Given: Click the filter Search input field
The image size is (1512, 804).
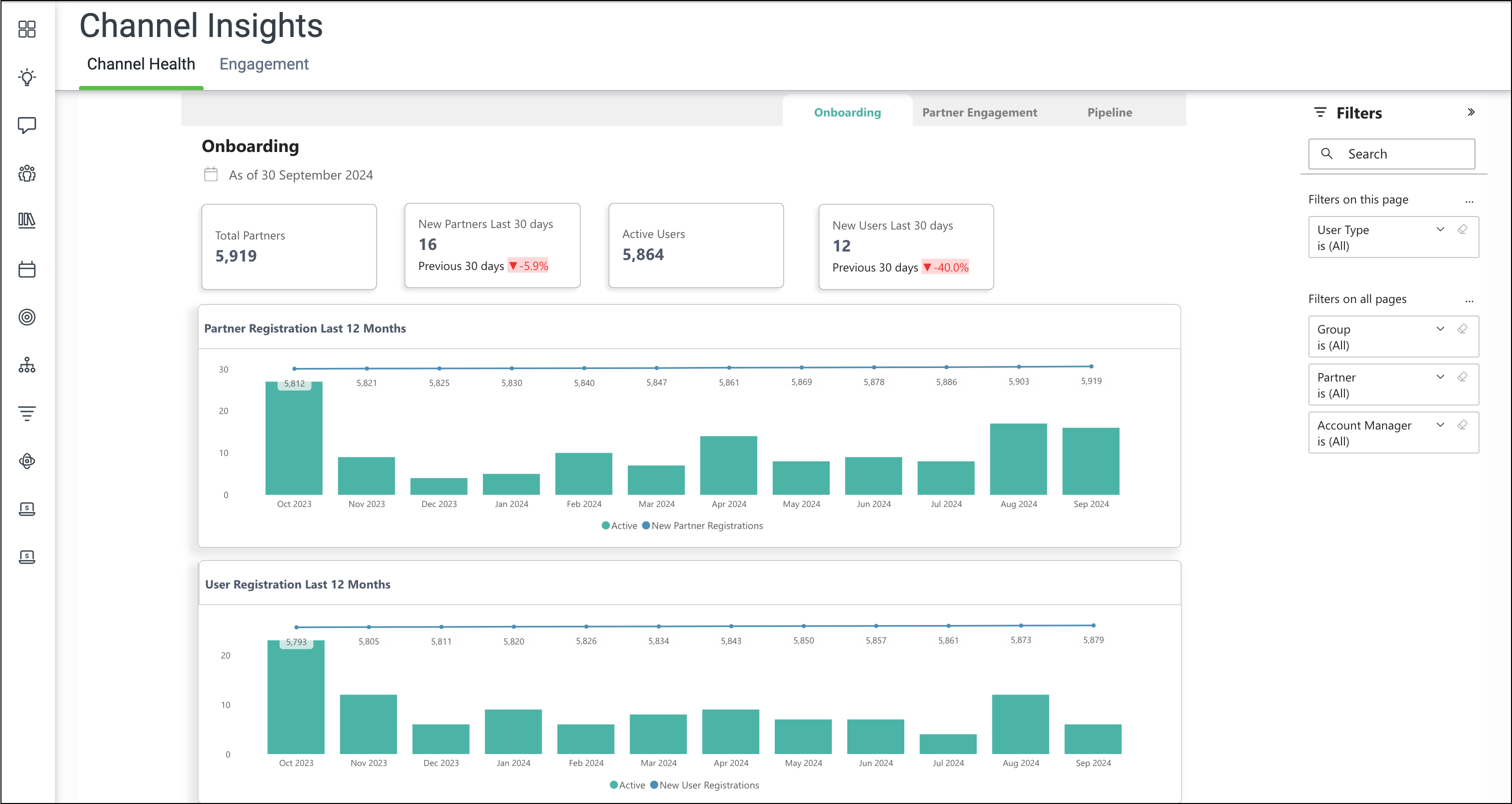Looking at the screenshot, I should tap(1391, 154).
